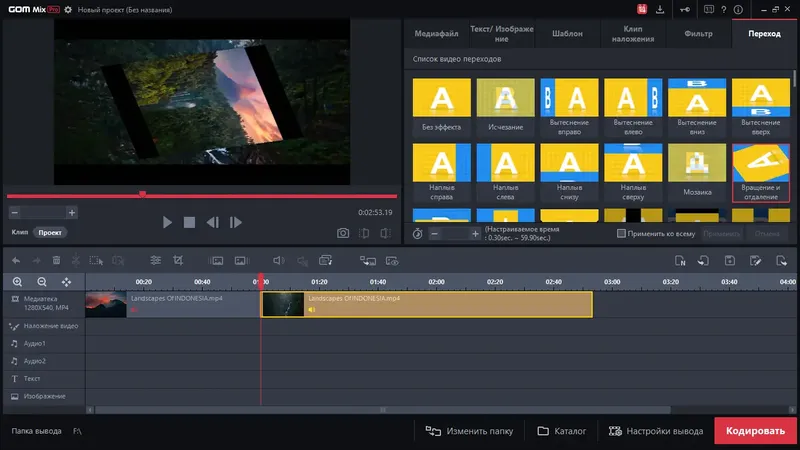Open the crop tool in the toolbar
The height and width of the screenshot is (450, 800).
(178, 261)
